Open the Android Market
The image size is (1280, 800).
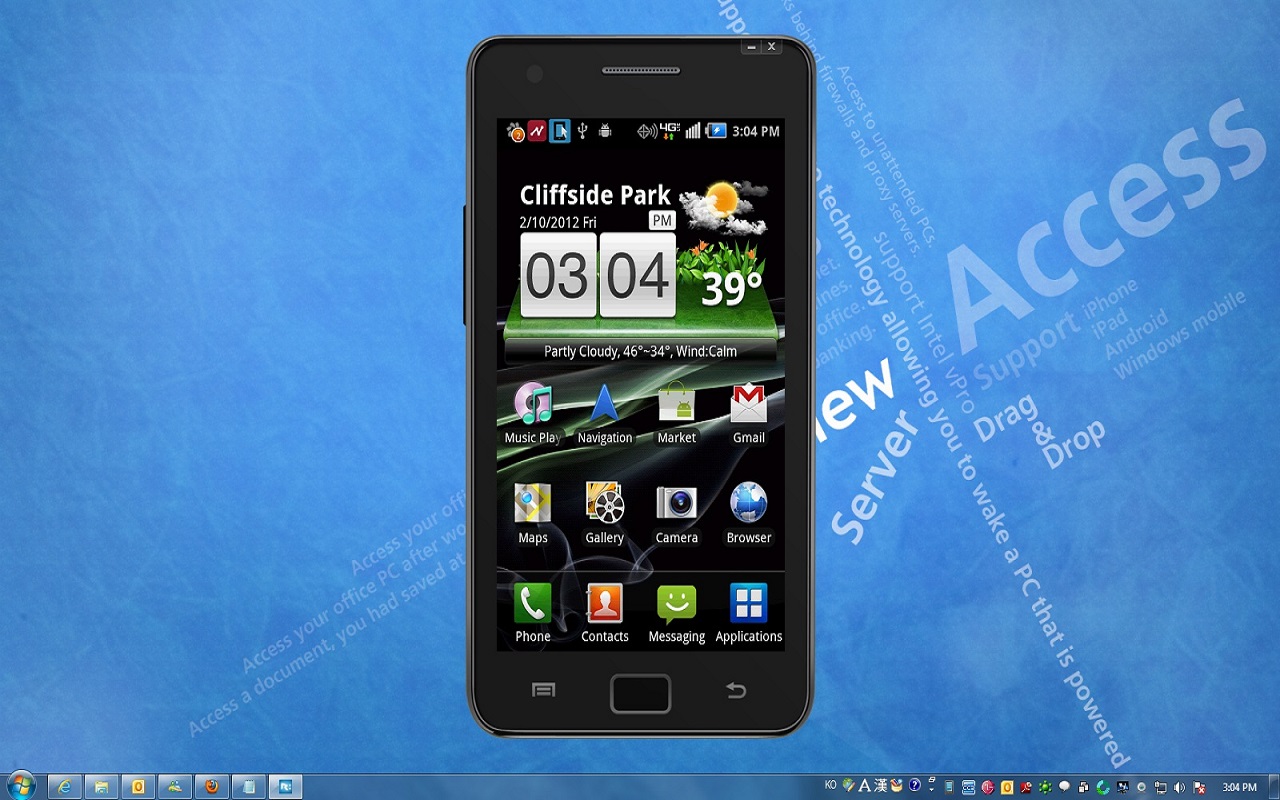point(676,407)
